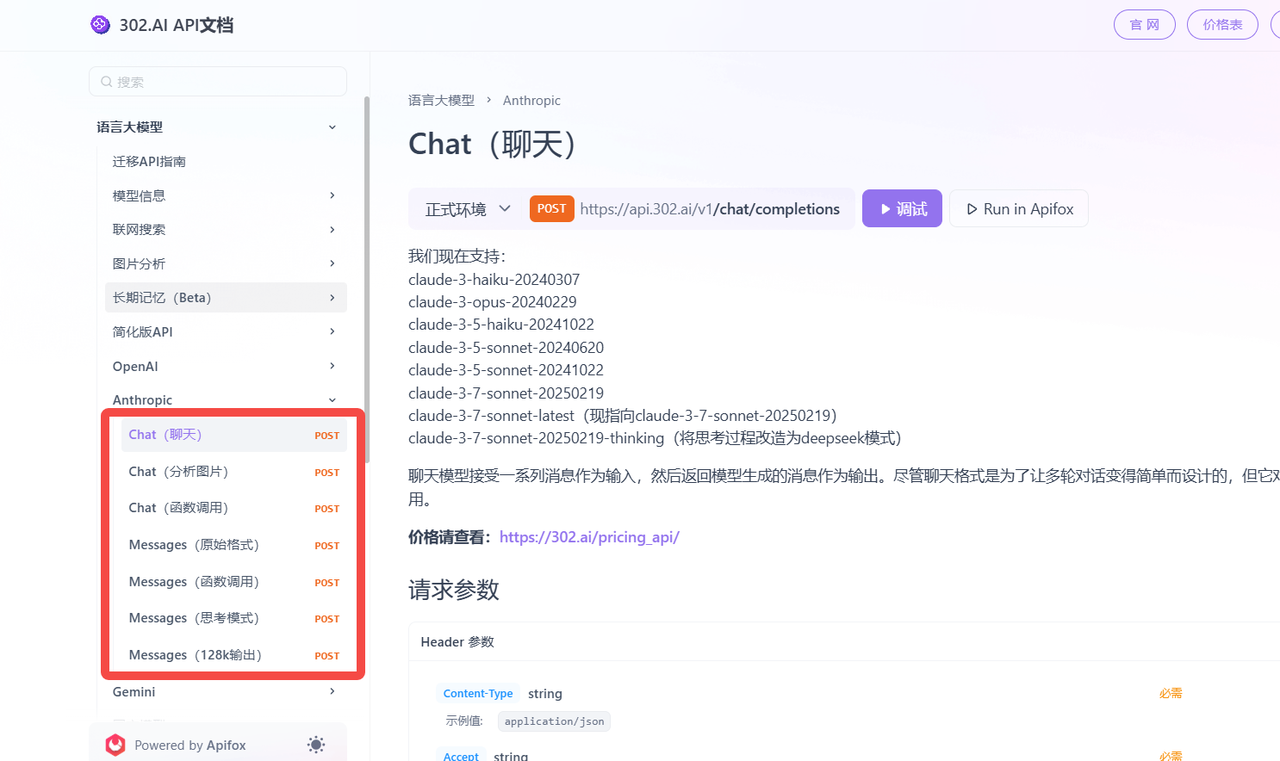Expand the OpenAI menu
The image size is (1280, 761).
tap(332, 366)
